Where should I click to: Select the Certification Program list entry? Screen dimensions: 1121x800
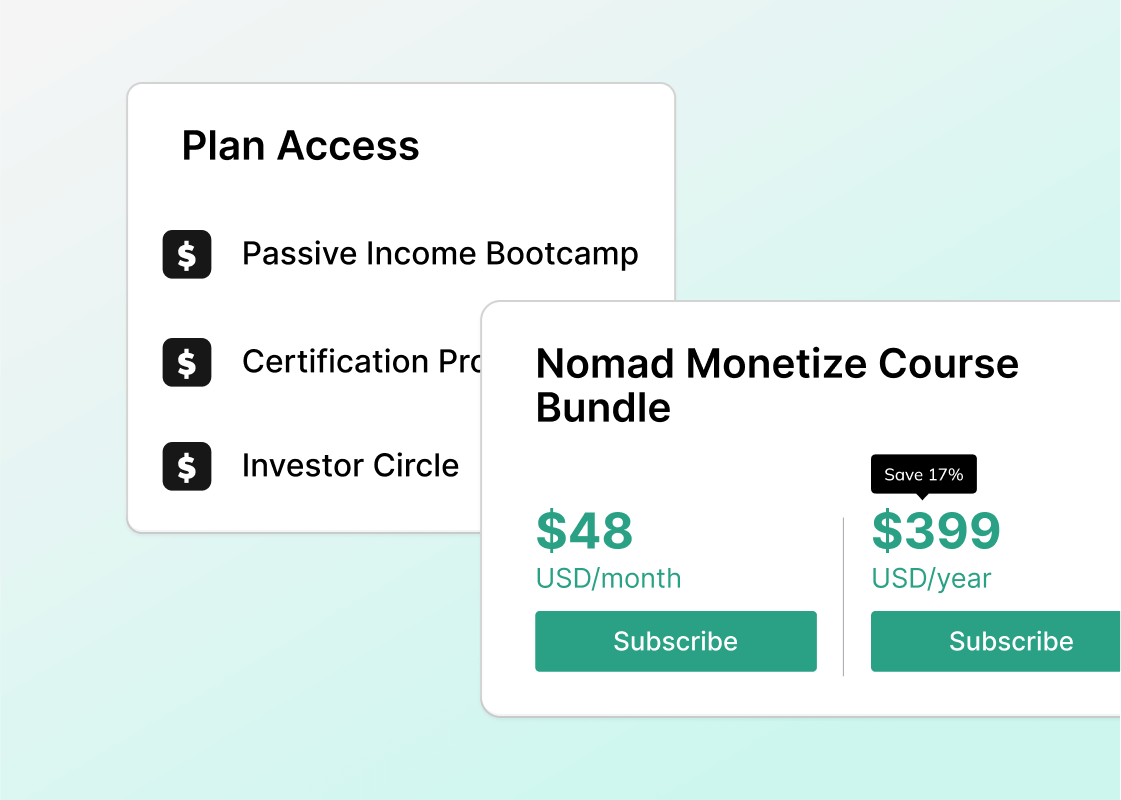[360, 362]
